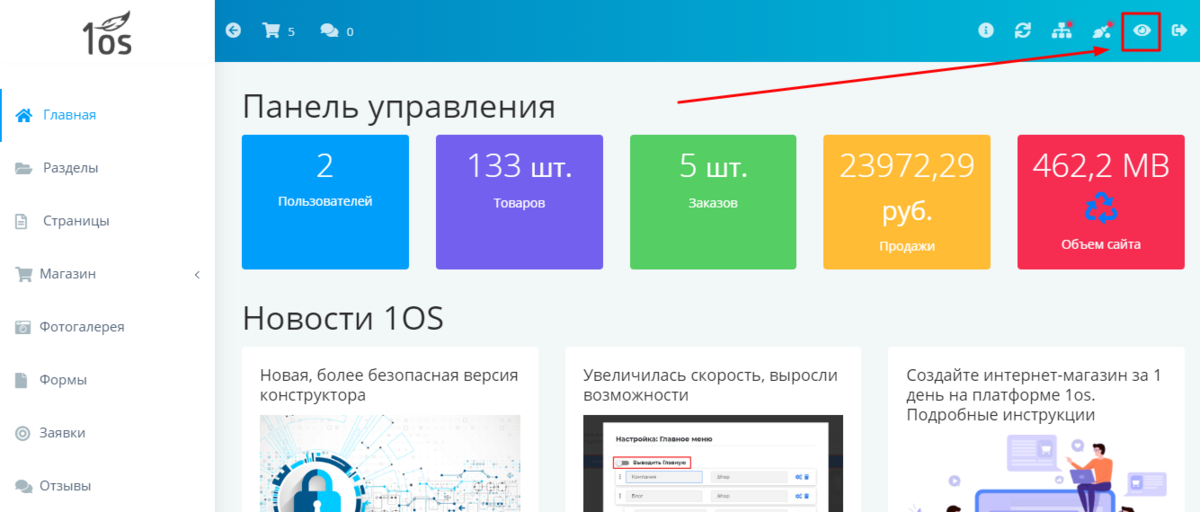Viewport: 1200px width, 512px height.
Task: Click the 1OS logo
Action: coord(107,33)
